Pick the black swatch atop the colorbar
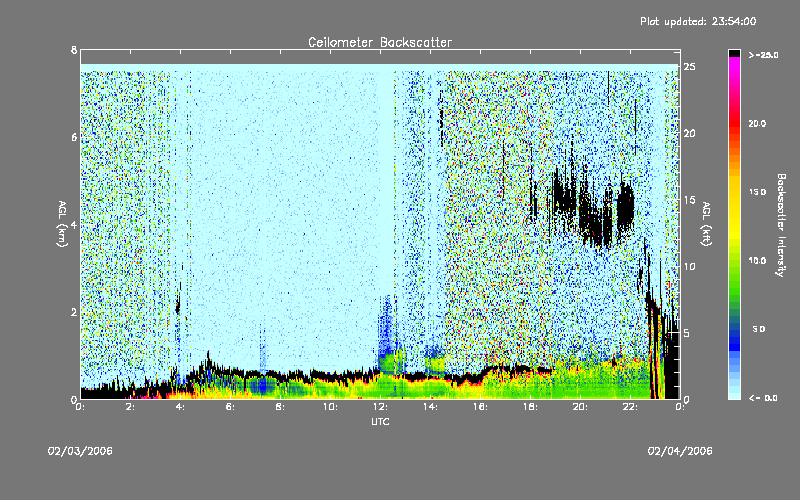This screenshot has height=500, width=800. (x=734, y=53)
